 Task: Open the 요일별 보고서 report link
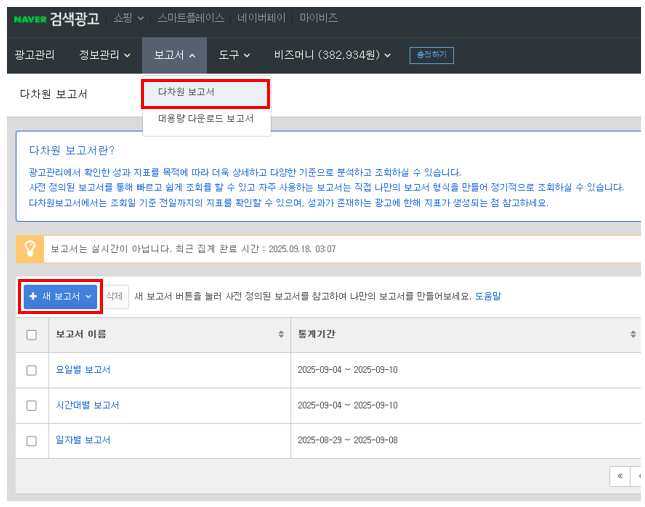(x=83, y=370)
